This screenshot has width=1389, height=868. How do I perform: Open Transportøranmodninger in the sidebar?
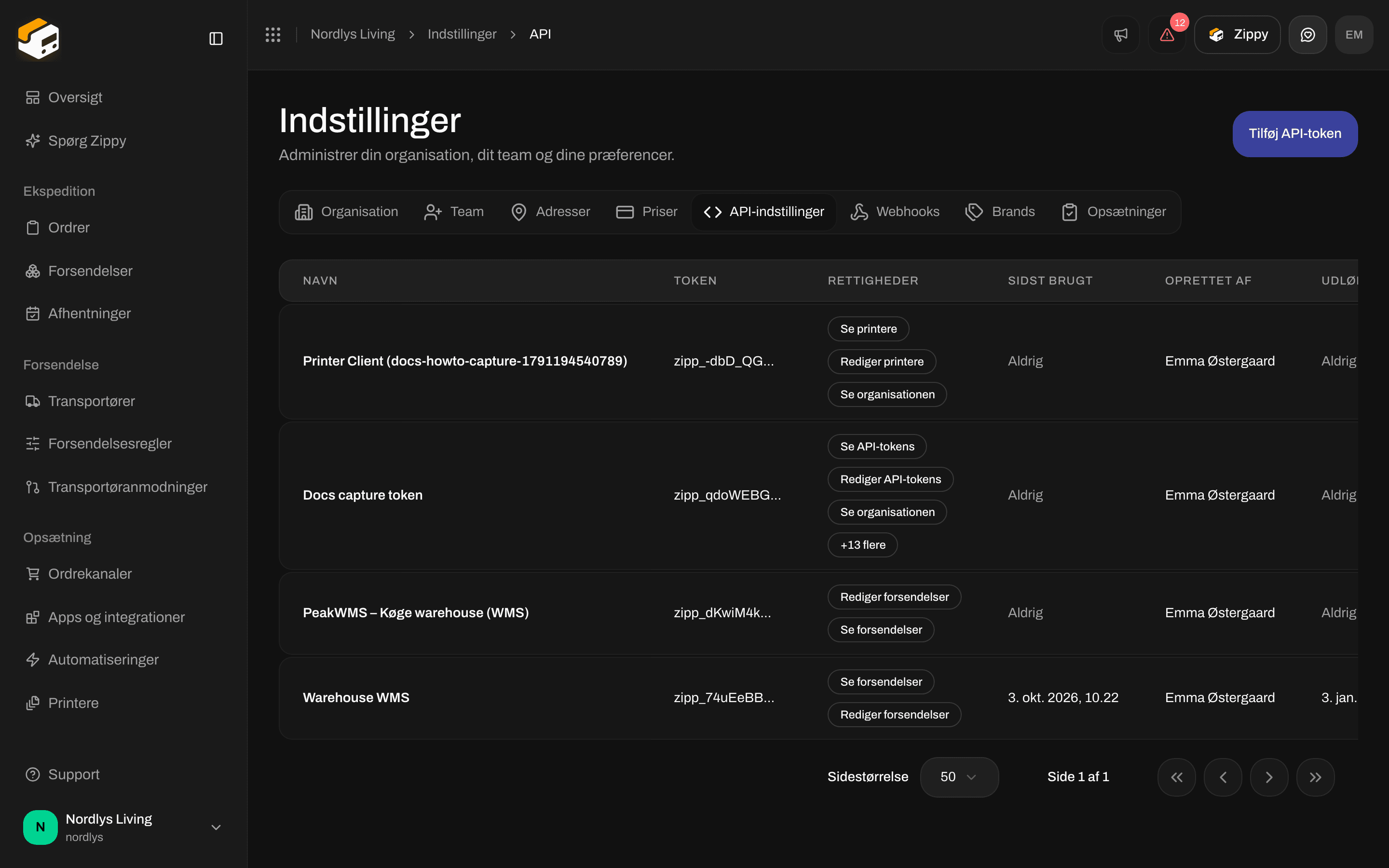pyautogui.click(x=123, y=487)
